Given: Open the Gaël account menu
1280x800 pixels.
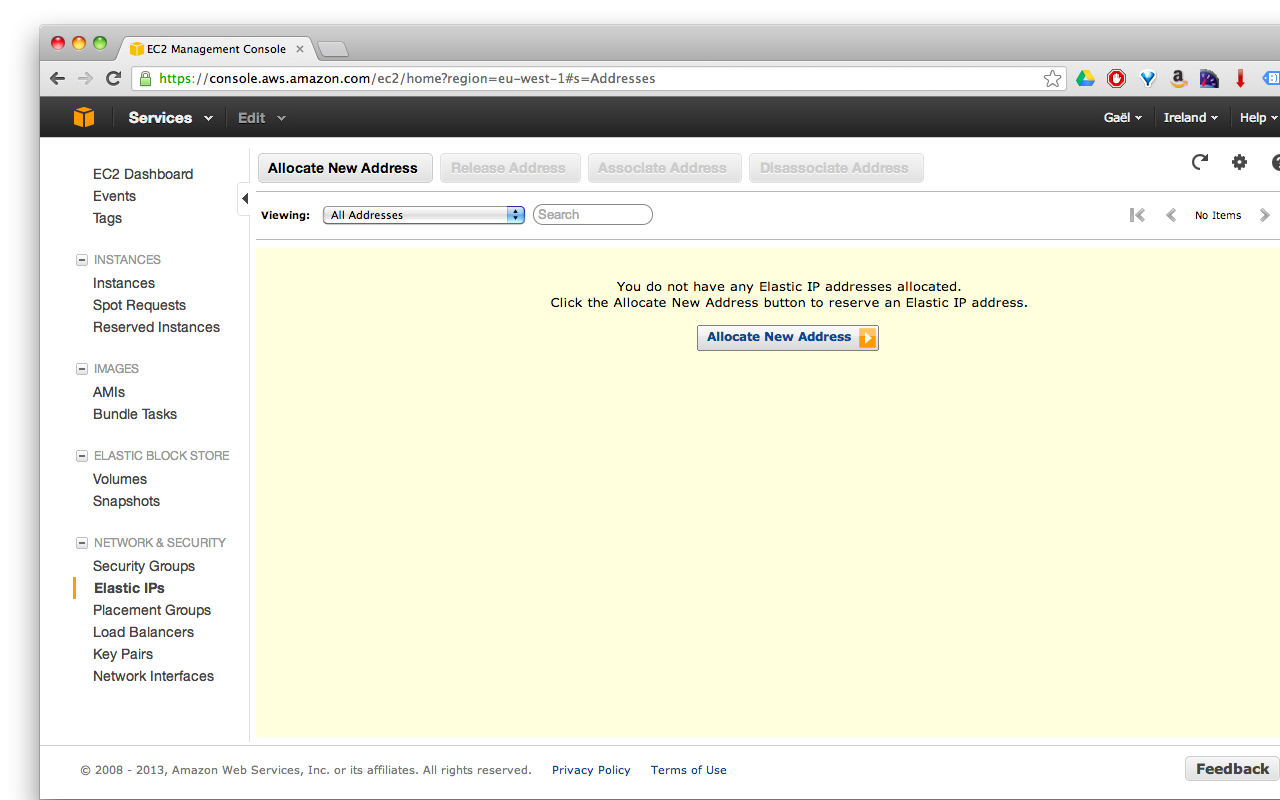Looking at the screenshot, I should 1122,117.
